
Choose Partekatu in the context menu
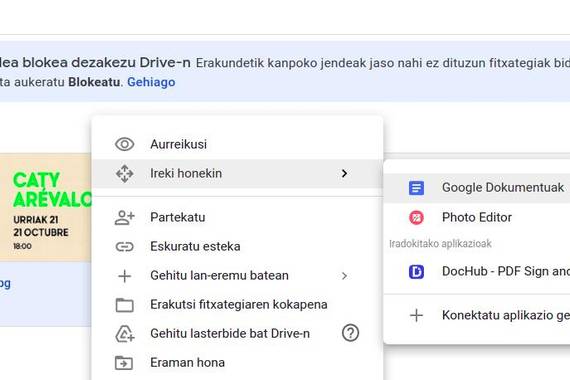tap(237, 217)
